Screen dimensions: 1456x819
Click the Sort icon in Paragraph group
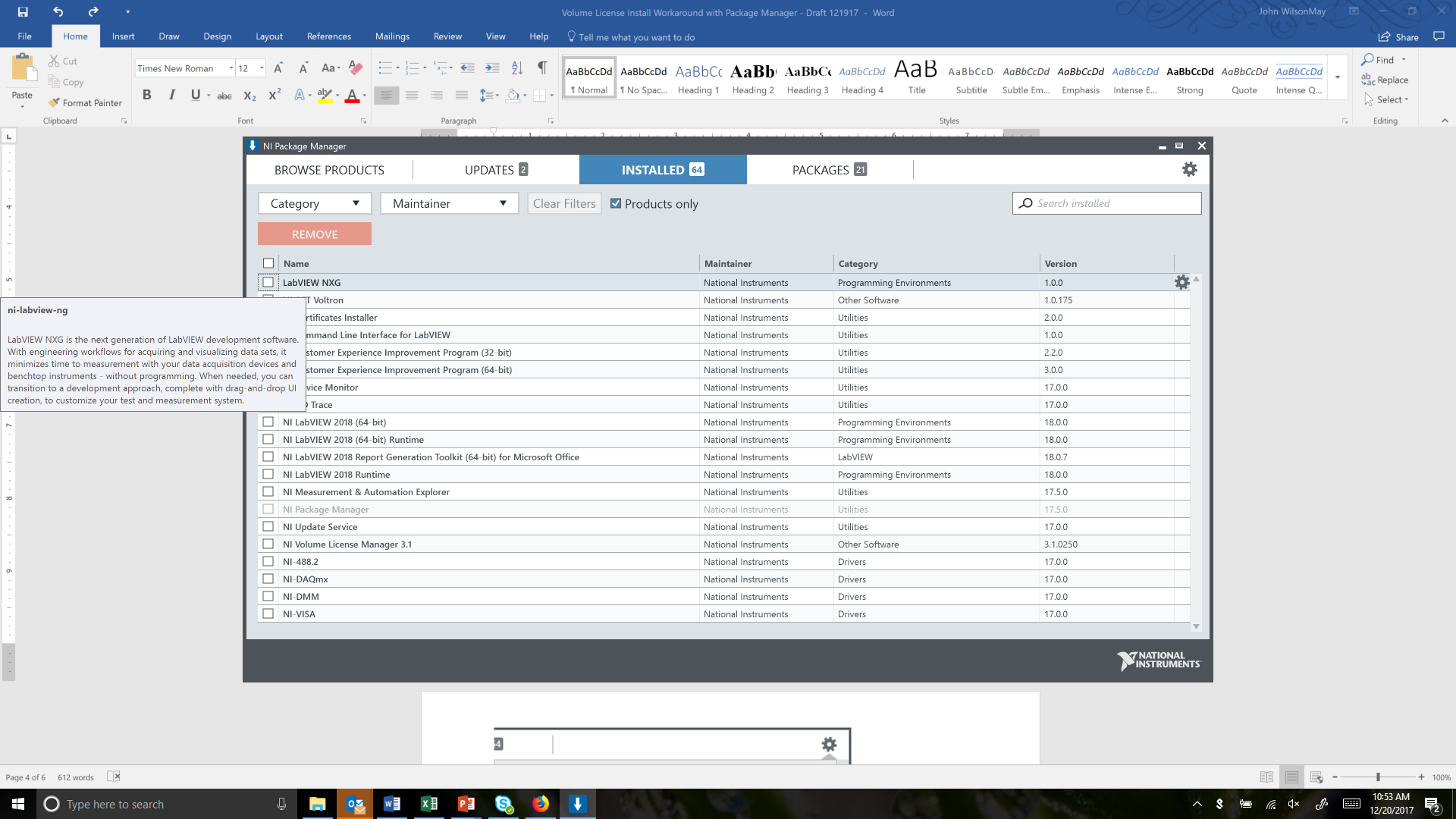(517, 68)
